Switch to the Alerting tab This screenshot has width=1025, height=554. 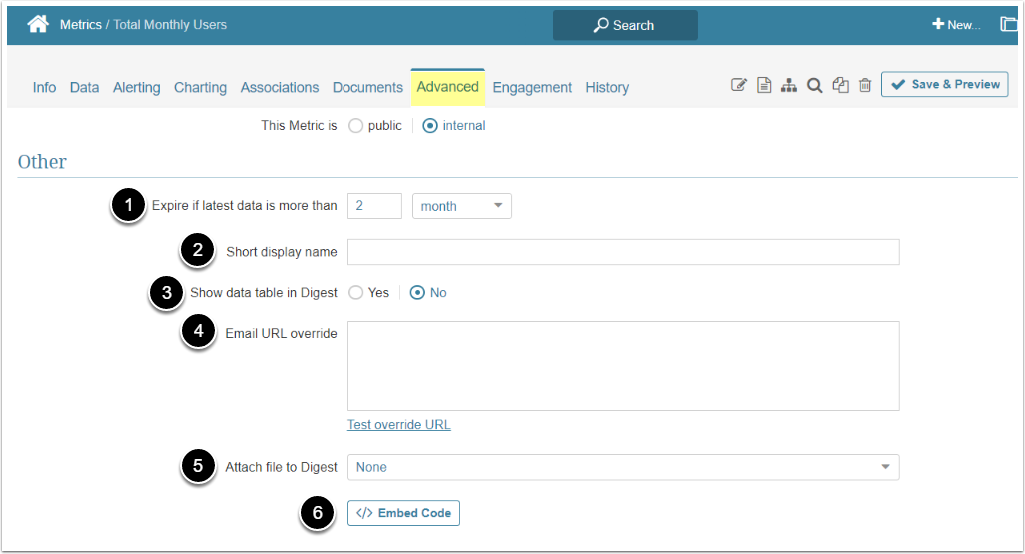tap(137, 88)
